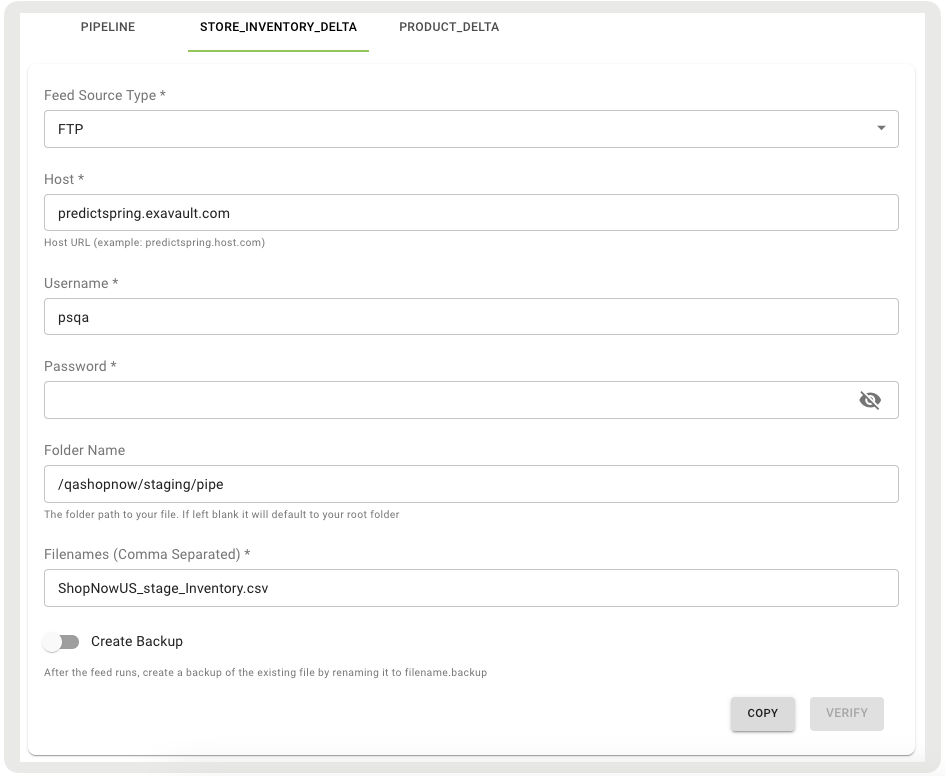The width and height of the screenshot is (945, 776).
Task: Click the VERIFY button
Action: [x=847, y=714]
